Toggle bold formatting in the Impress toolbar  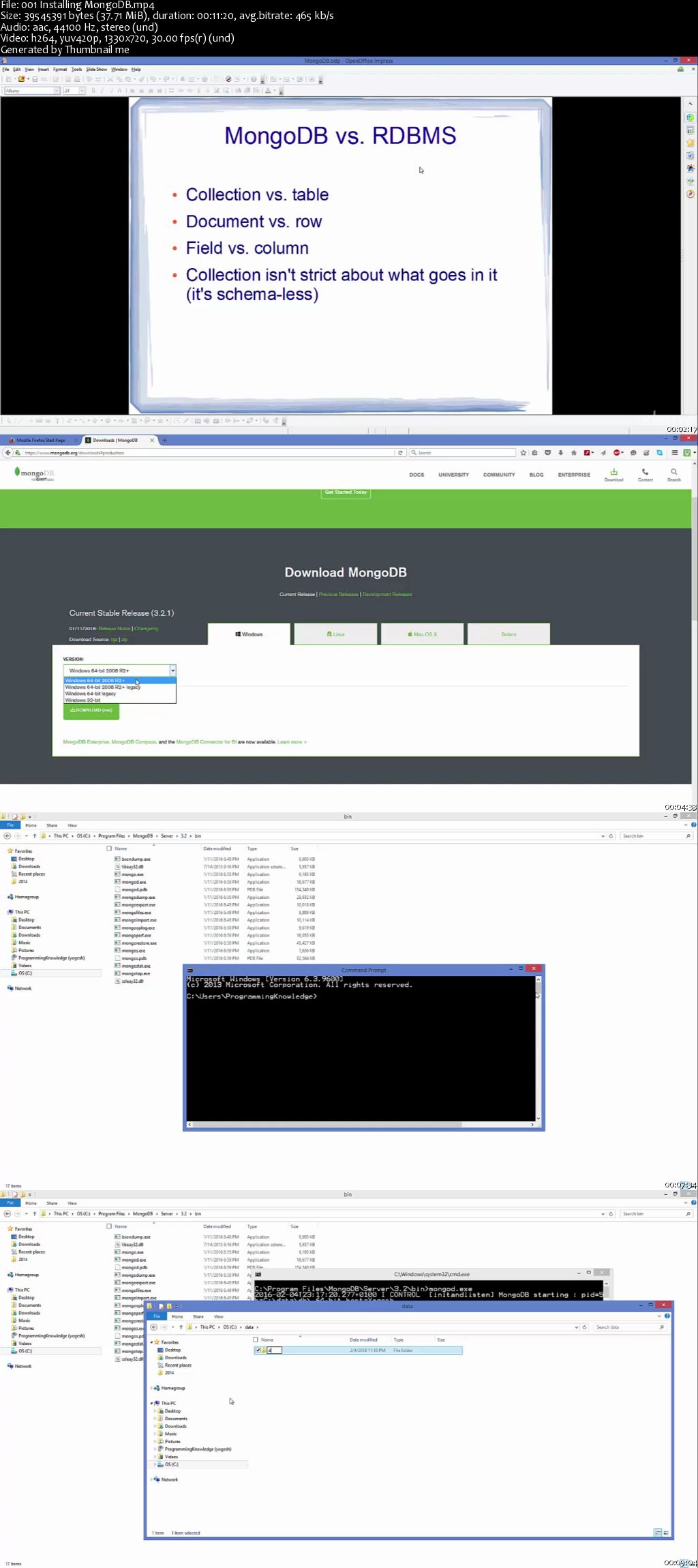pyautogui.click(x=93, y=91)
